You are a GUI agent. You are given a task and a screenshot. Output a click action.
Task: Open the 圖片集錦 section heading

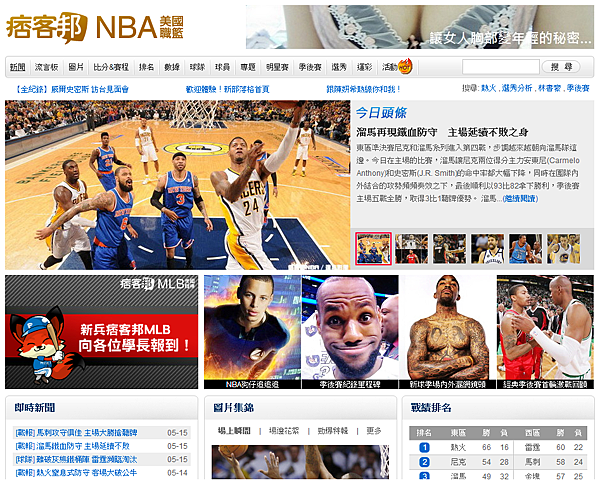coord(233,408)
